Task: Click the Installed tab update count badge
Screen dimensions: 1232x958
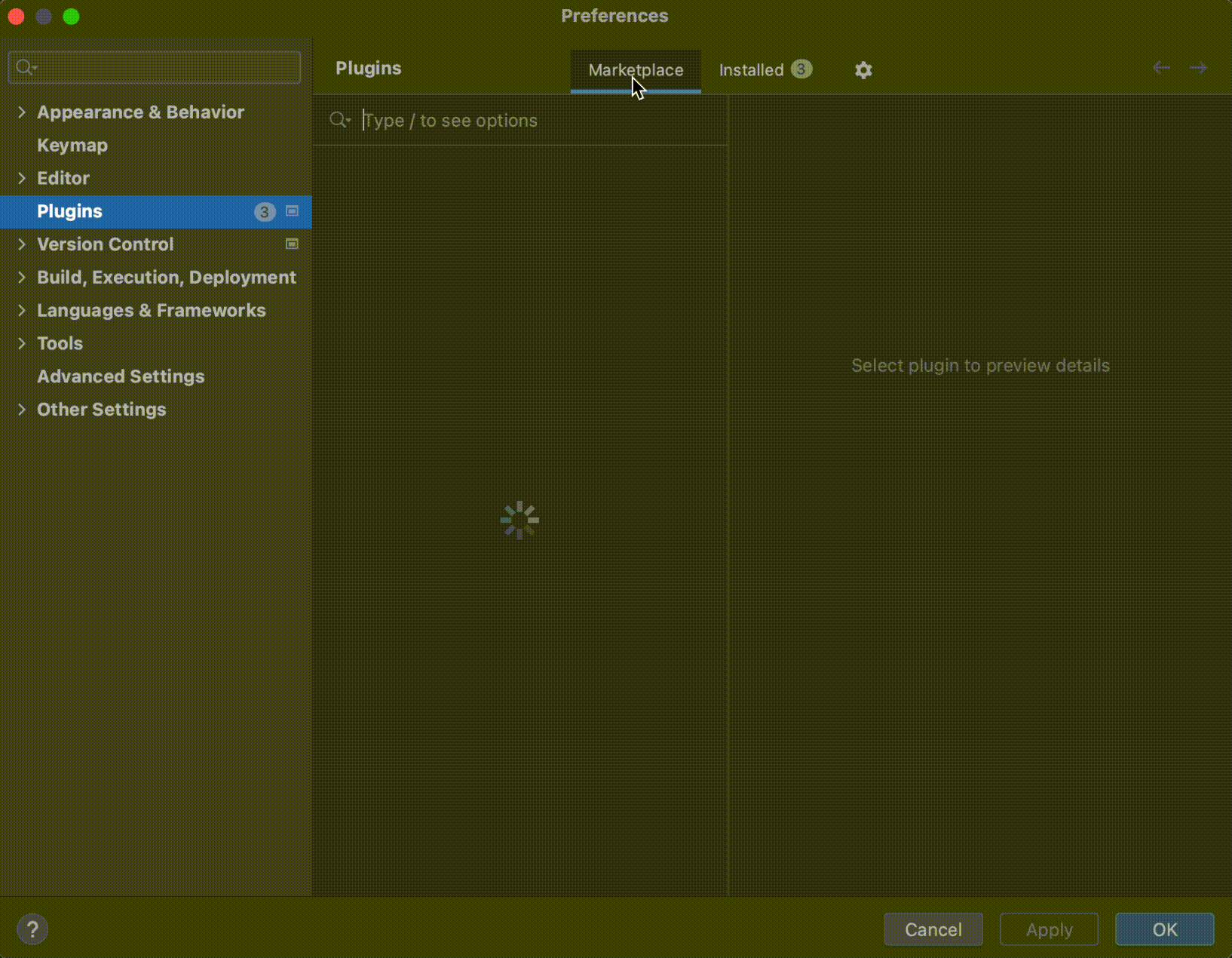Action: [801, 69]
